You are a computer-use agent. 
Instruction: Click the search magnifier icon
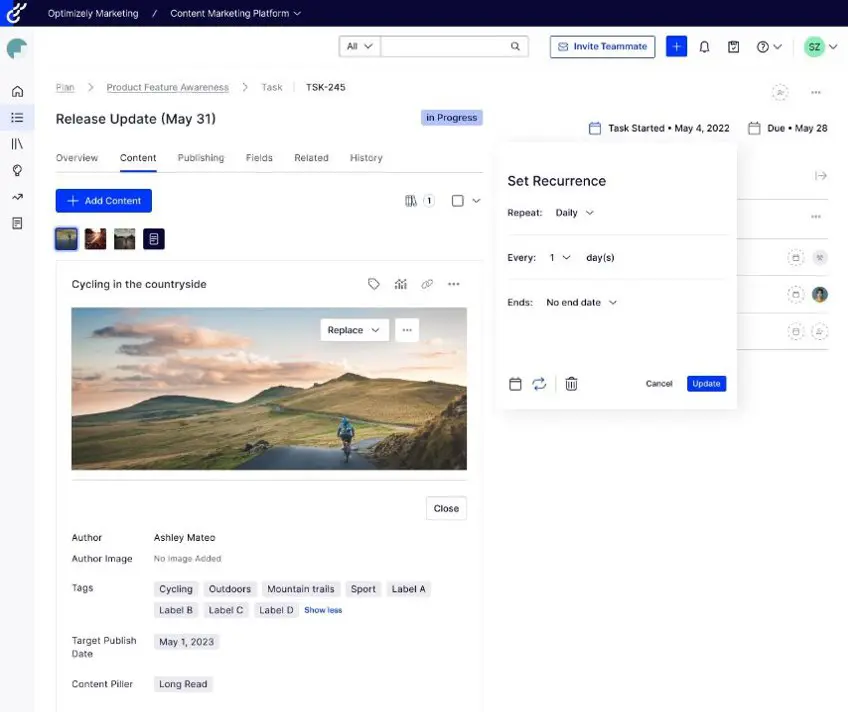[x=515, y=46]
